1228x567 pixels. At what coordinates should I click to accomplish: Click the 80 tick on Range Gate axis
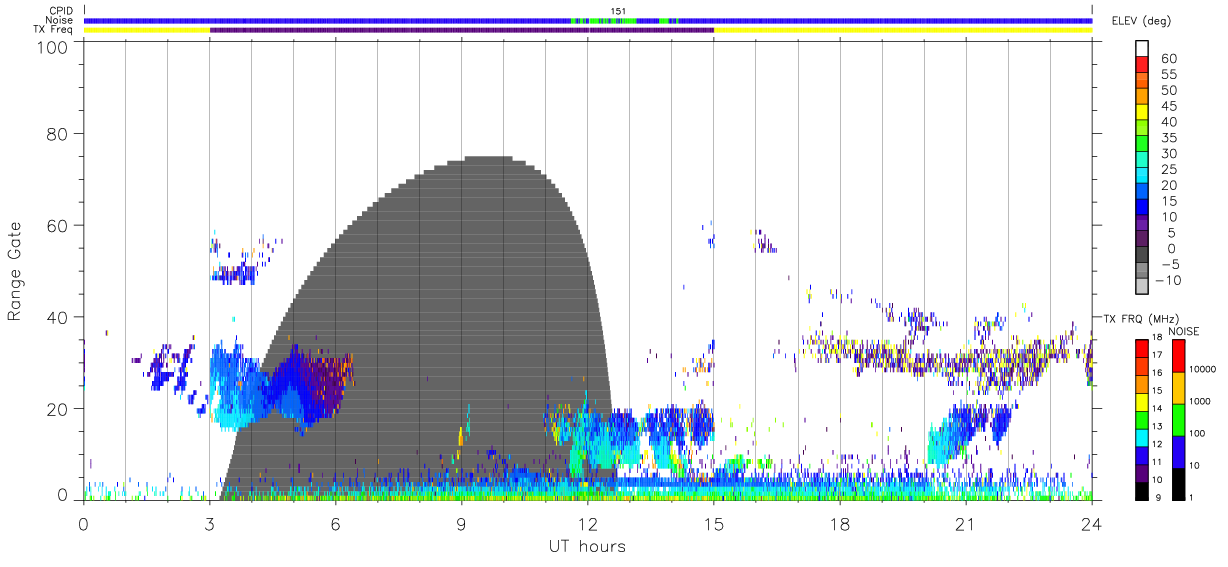(x=58, y=134)
